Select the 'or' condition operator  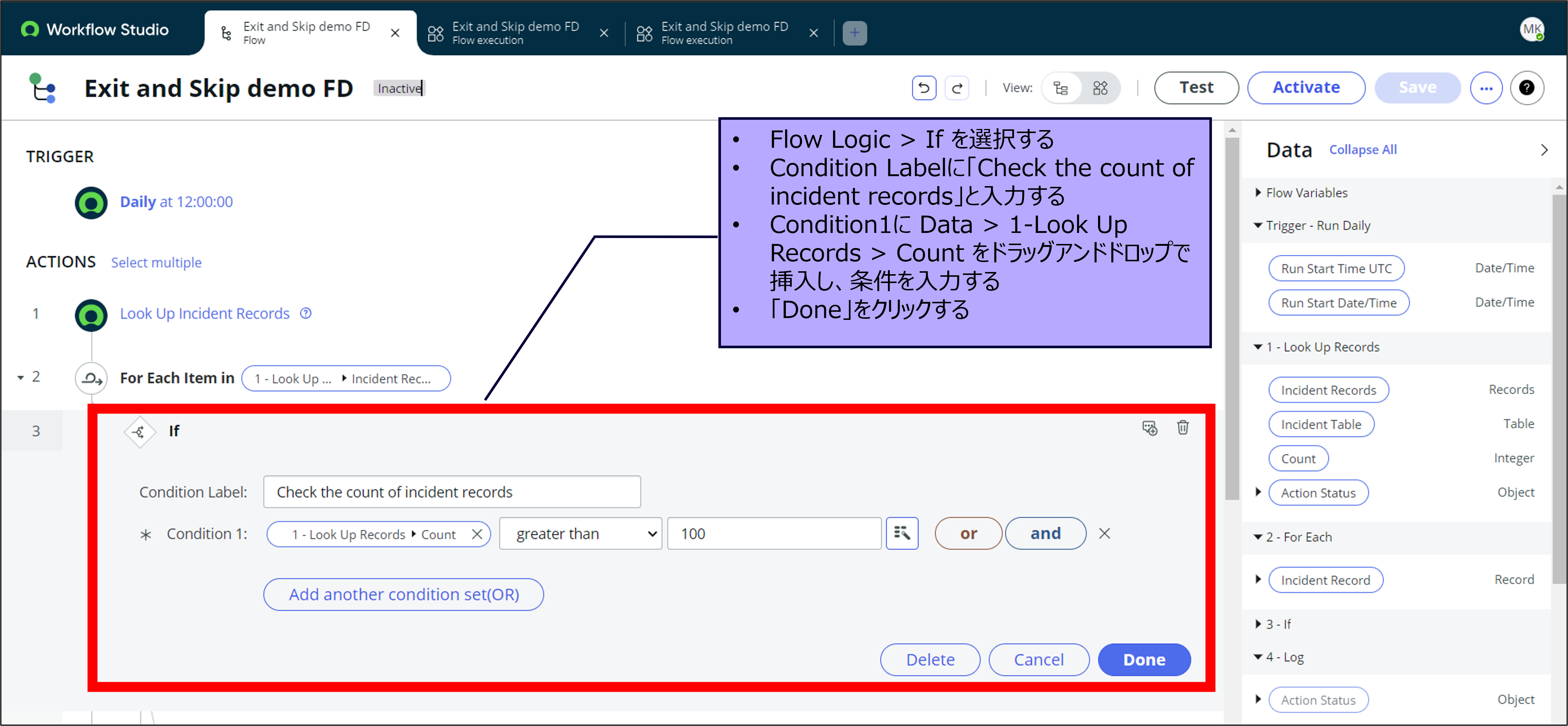968,534
